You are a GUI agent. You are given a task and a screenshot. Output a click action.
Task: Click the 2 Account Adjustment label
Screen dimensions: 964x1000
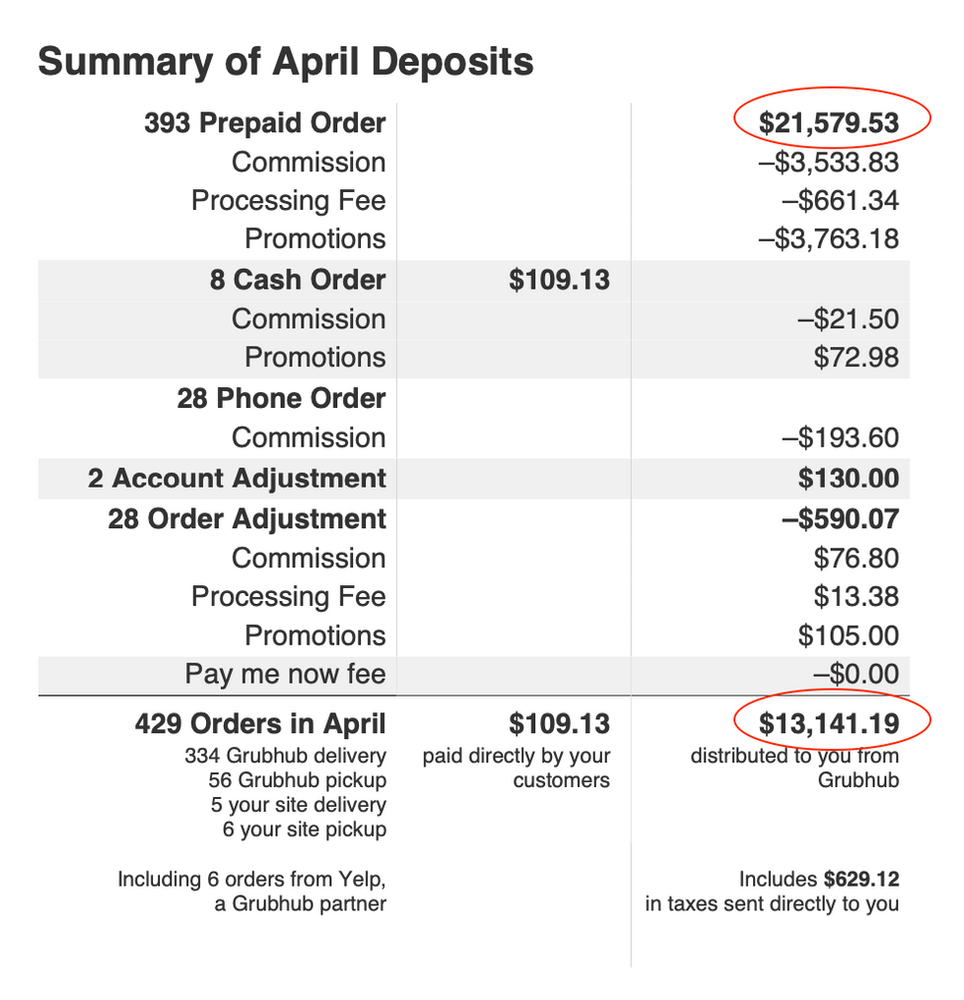pos(236,478)
